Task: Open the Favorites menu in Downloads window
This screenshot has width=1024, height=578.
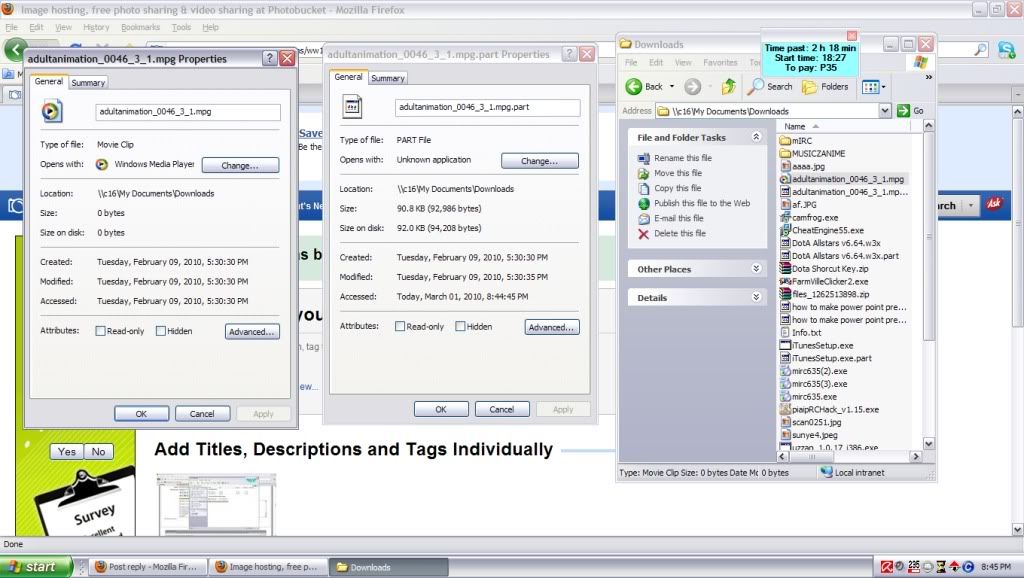Action: [720, 63]
